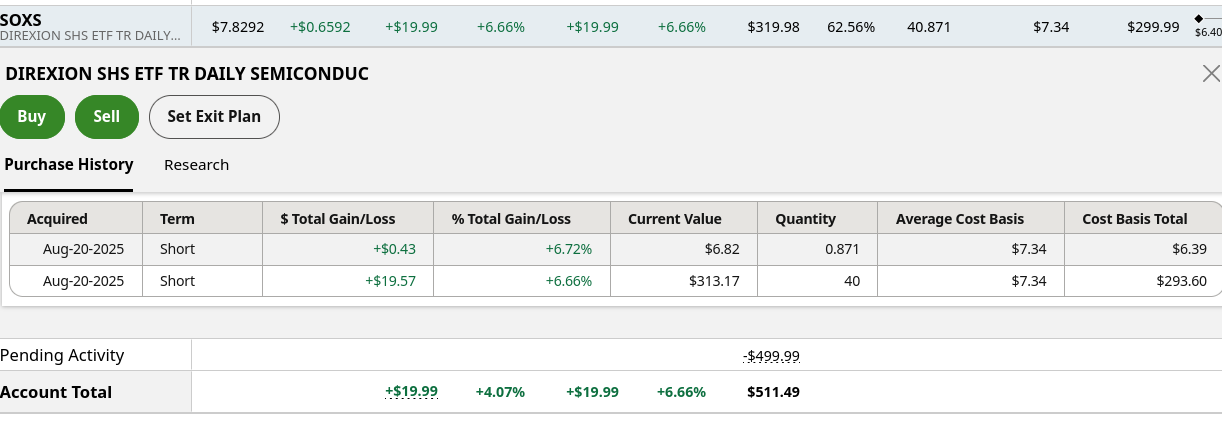Sort by $ Total Gain/Loss header

pos(338,219)
